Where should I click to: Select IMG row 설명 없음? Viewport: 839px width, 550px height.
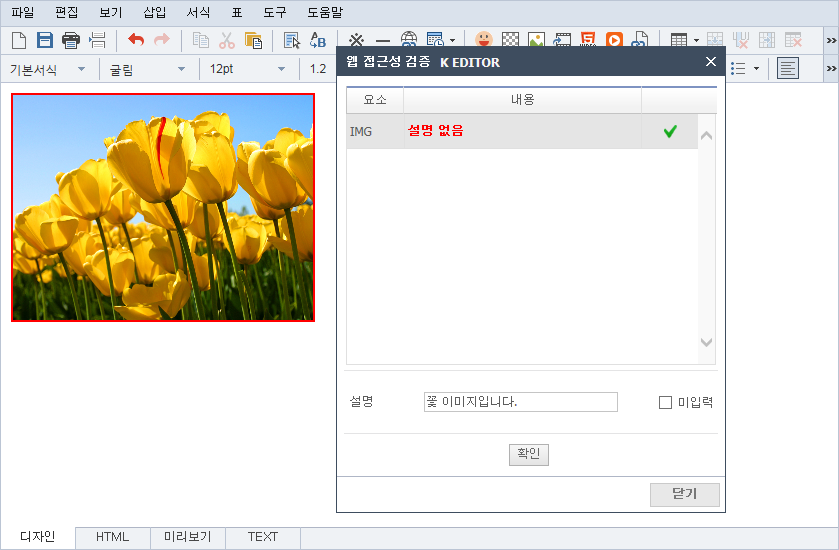522,131
